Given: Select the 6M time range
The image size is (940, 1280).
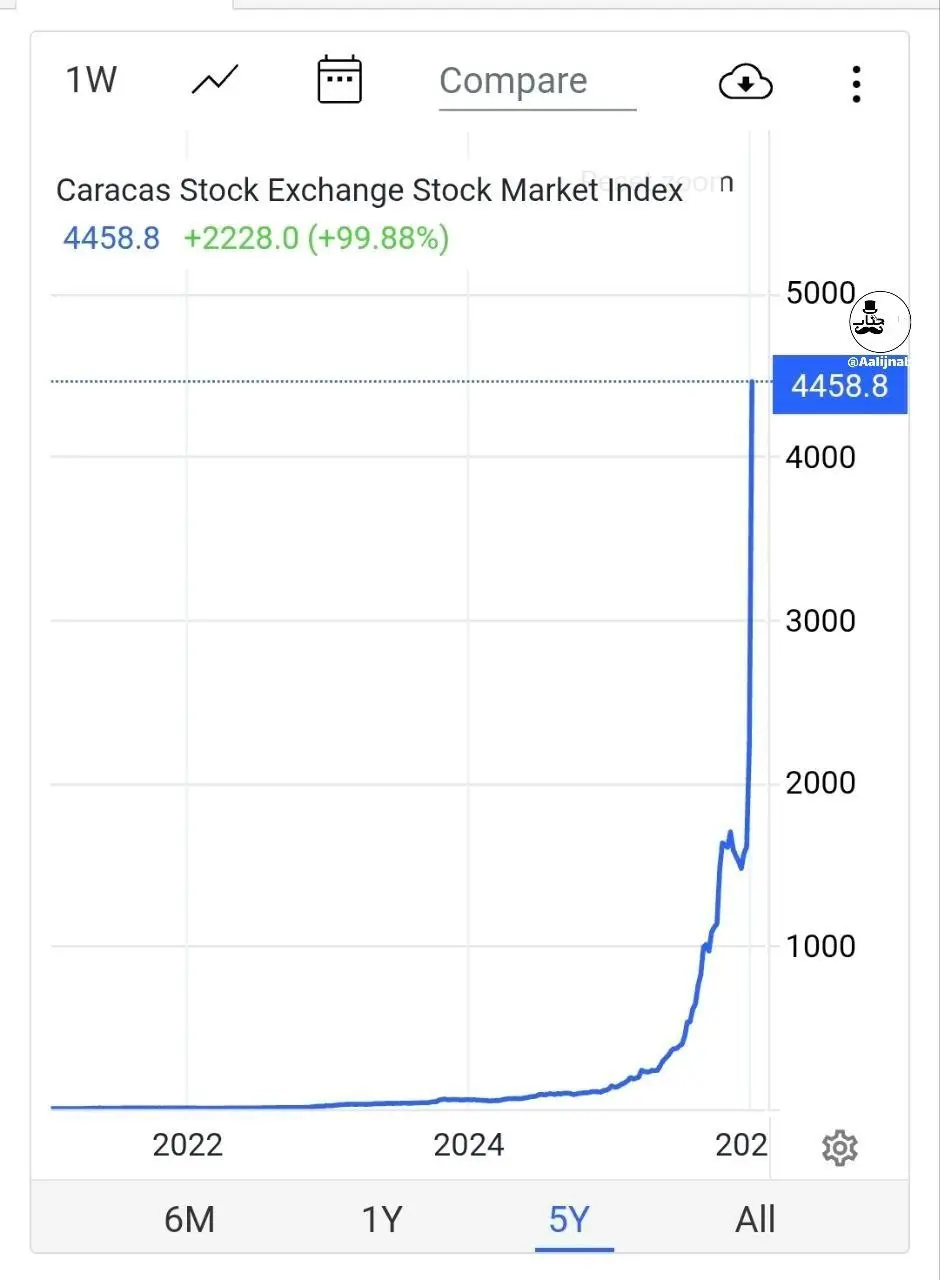Looking at the screenshot, I should click(x=189, y=1219).
